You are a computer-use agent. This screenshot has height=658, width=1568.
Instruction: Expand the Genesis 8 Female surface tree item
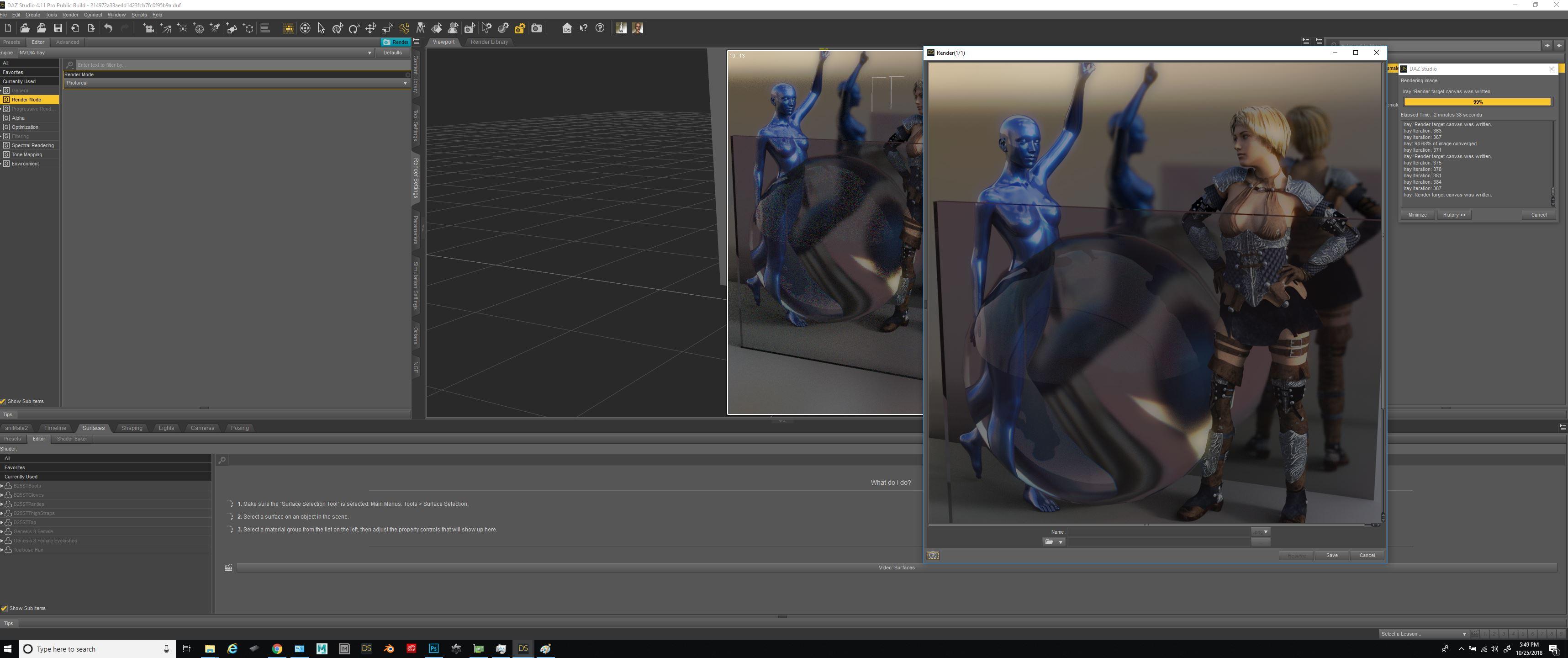pos(2,531)
